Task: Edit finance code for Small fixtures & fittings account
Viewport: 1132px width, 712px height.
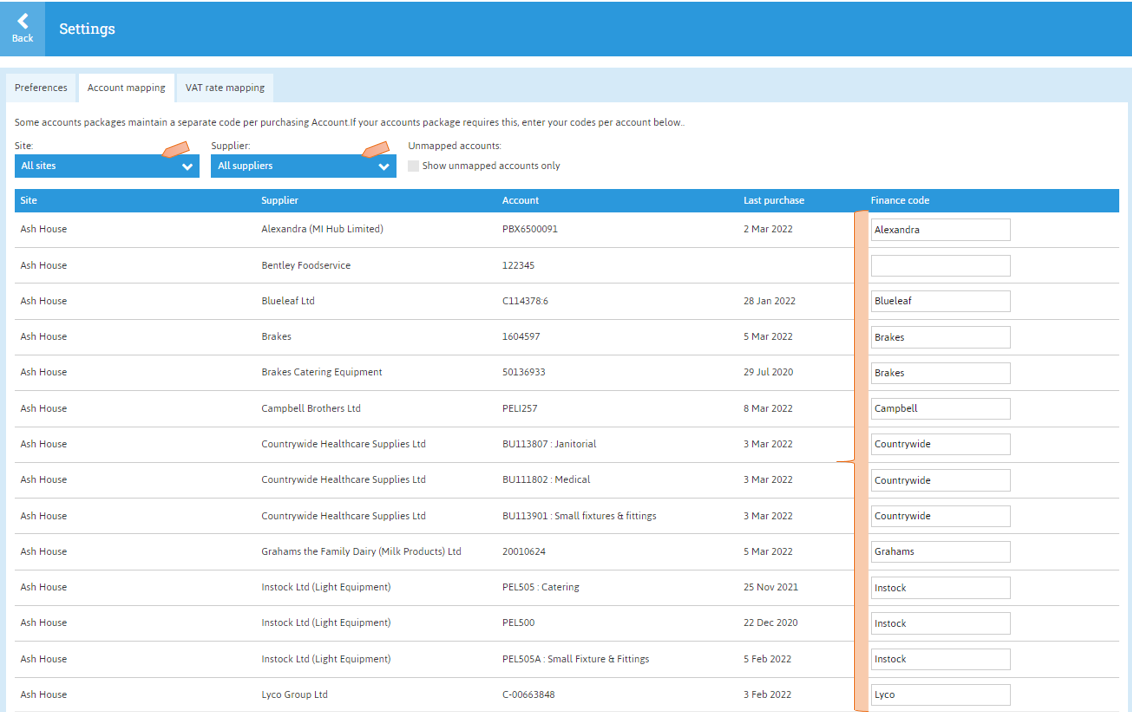Action: [x=940, y=516]
